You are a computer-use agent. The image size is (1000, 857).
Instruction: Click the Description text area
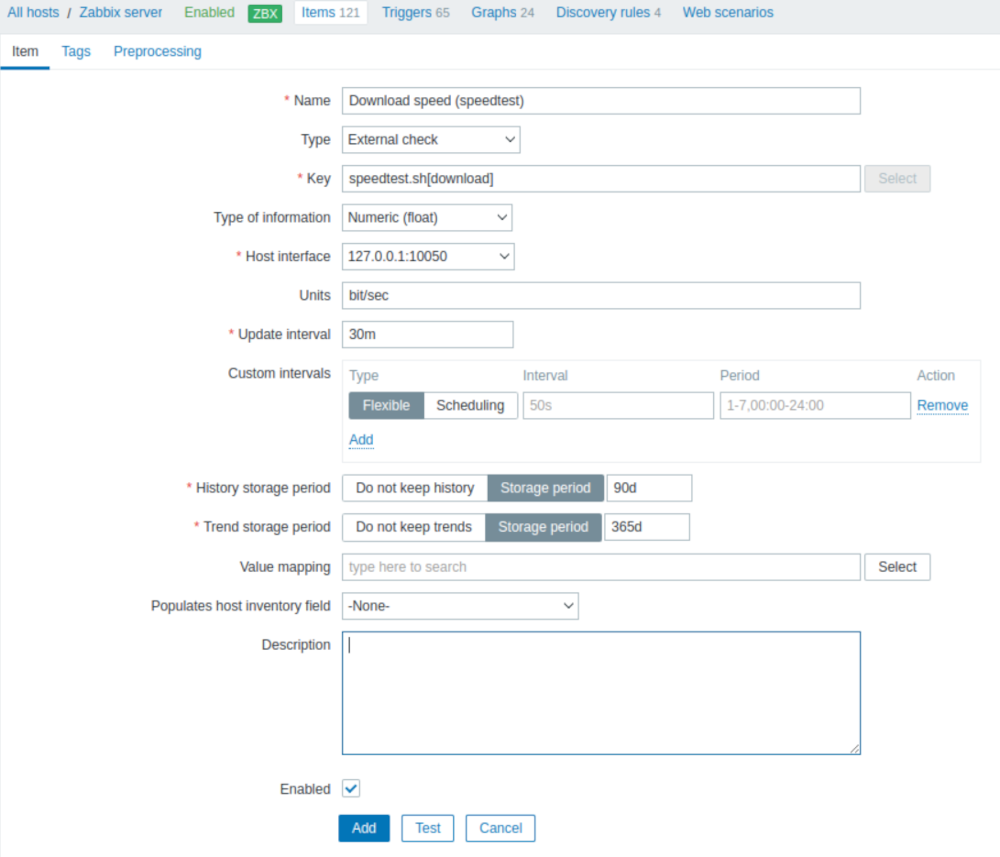601,693
